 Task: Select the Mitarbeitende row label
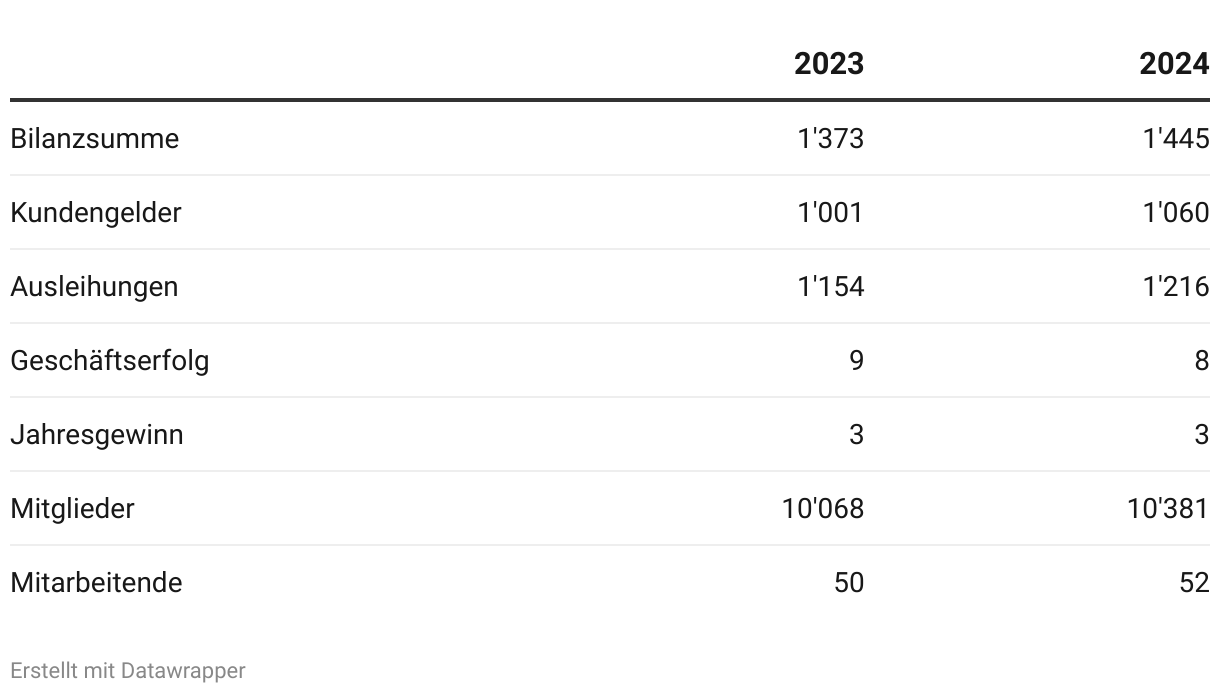pos(96,583)
